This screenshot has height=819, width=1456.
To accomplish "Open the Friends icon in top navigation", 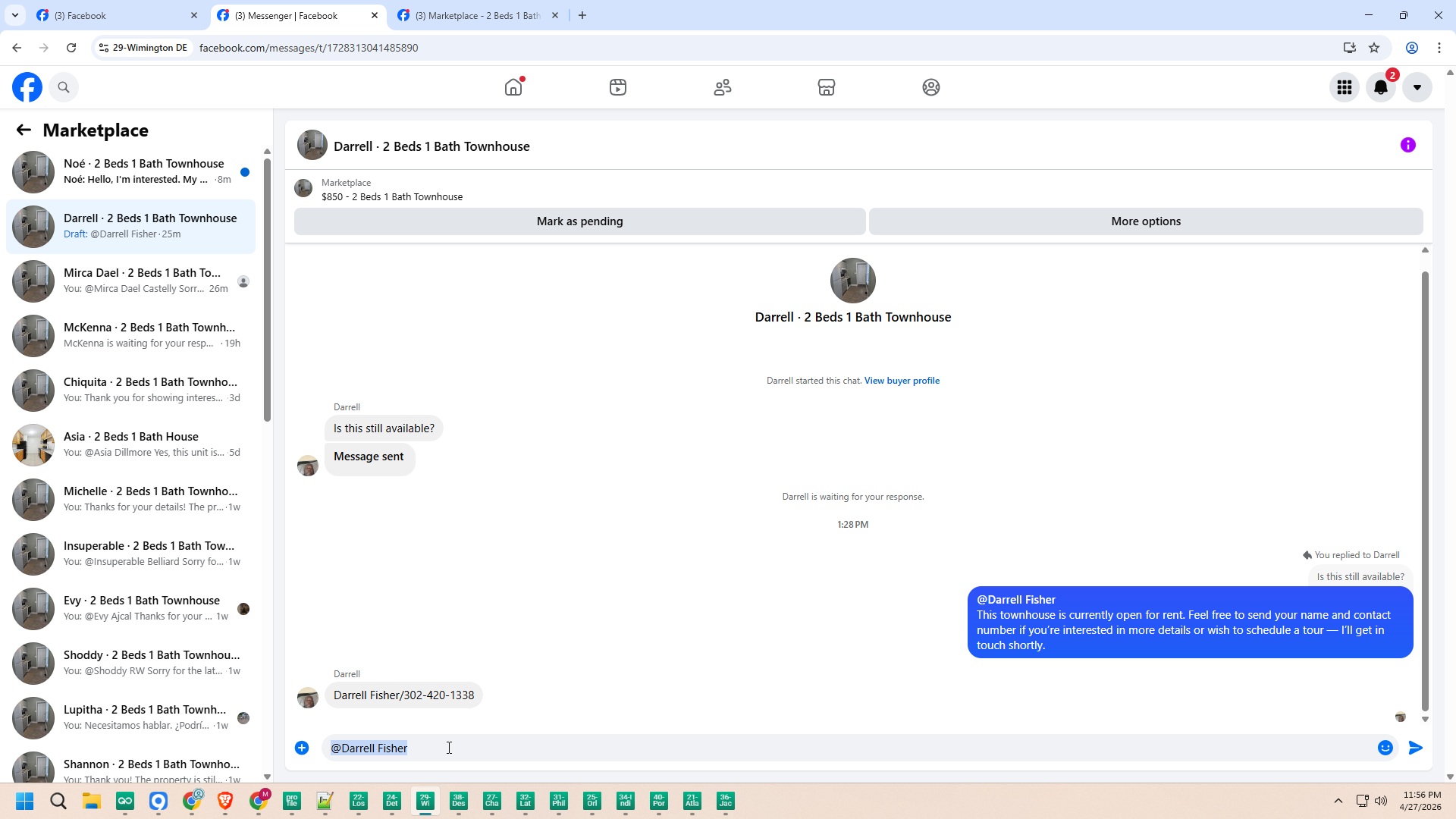I will pos(723,87).
